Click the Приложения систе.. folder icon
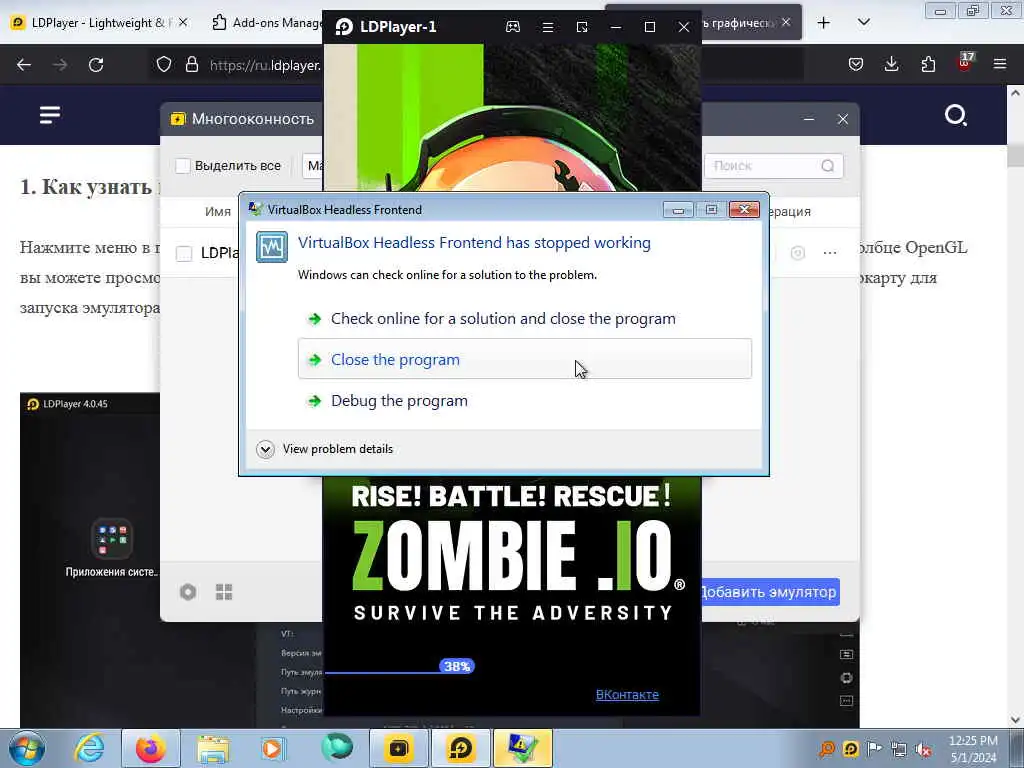 click(x=112, y=539)
